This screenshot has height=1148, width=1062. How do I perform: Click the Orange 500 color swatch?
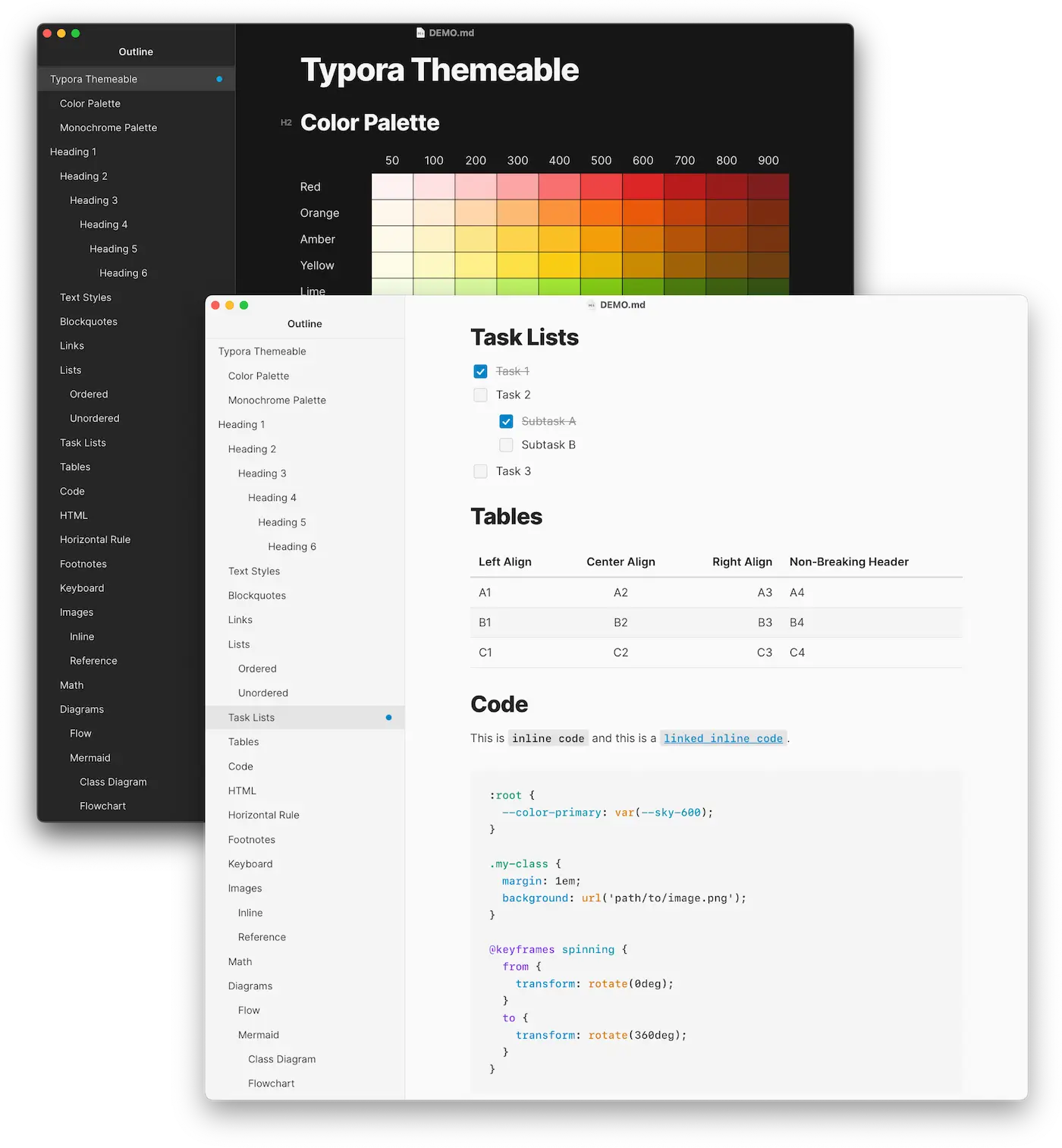pyautogui.click(x=602, y=212)
